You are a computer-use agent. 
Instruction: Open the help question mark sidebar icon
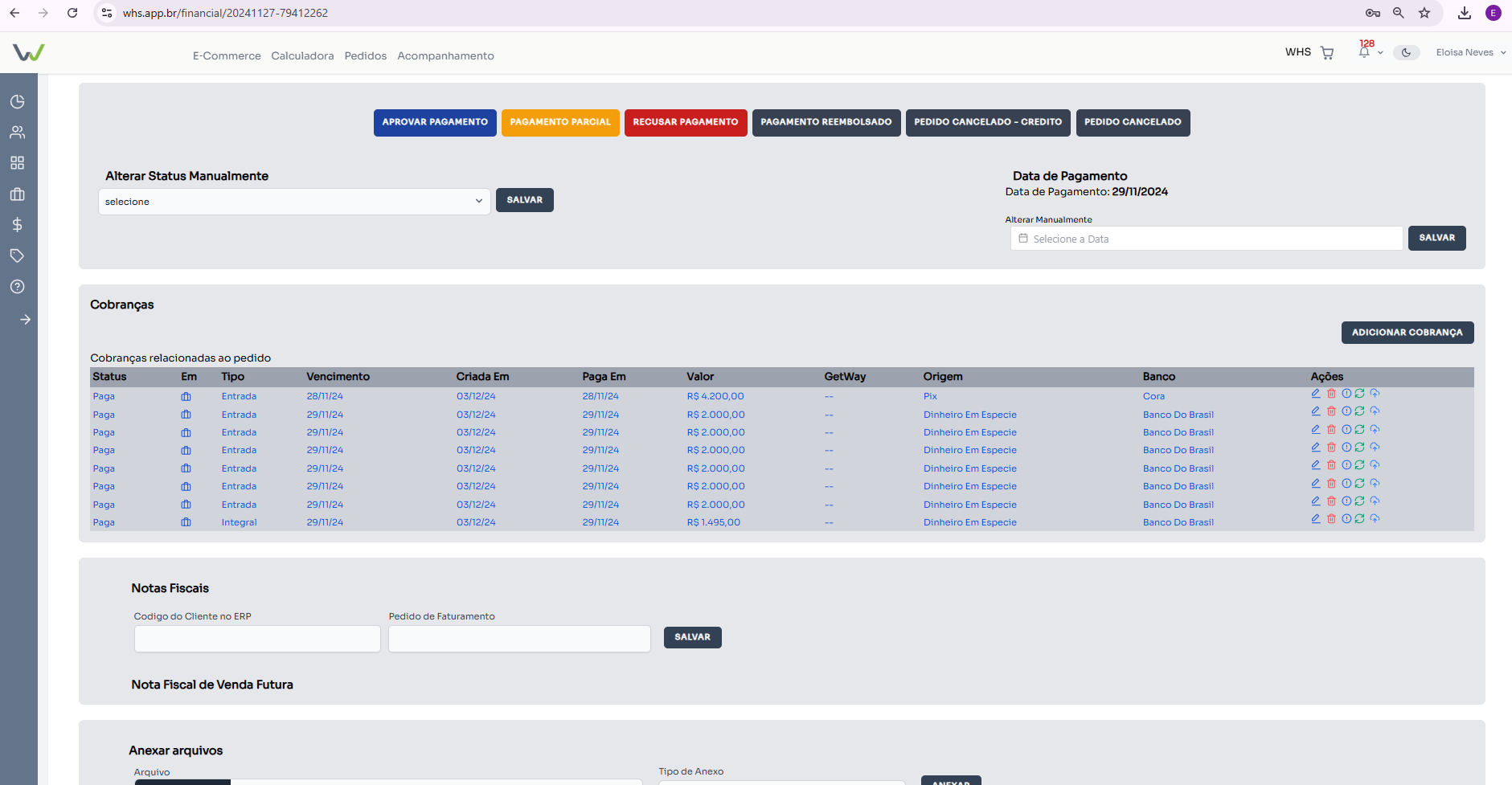pyautogui.click(x=17, y=287)
